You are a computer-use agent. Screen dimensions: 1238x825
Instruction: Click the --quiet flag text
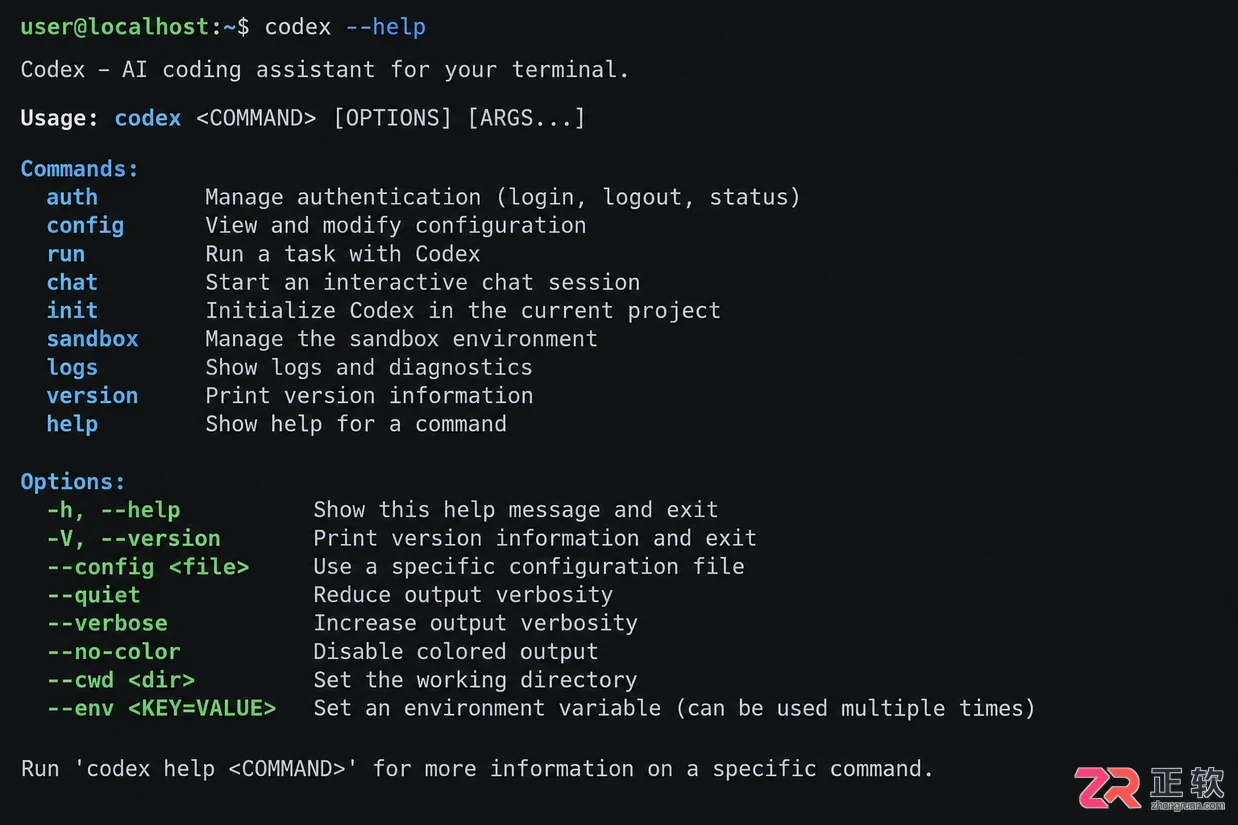[94, 595]
